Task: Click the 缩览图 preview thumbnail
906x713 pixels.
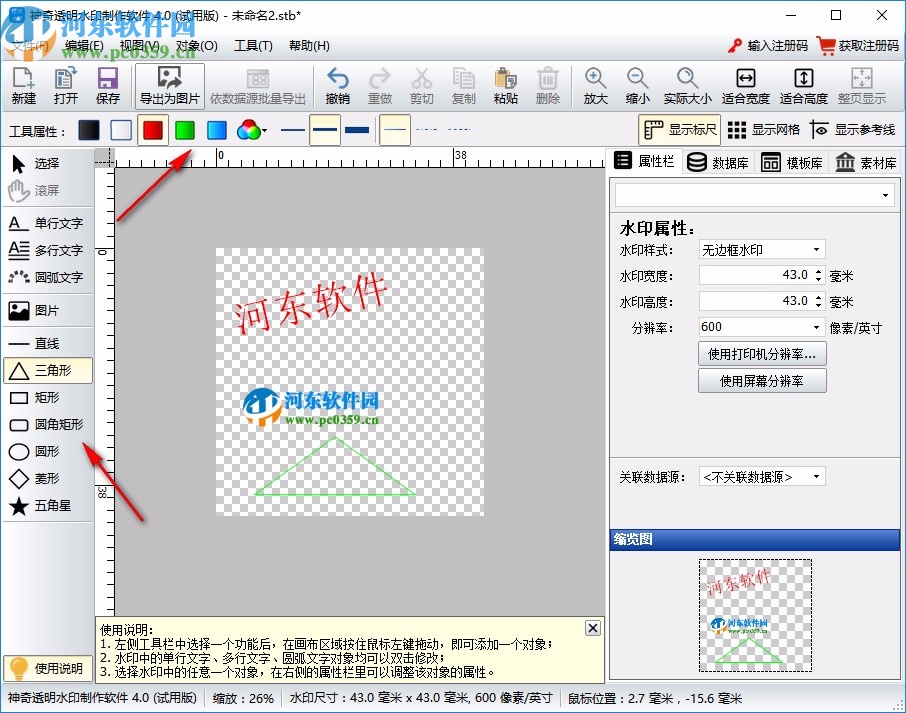Action: pos(755,615)
